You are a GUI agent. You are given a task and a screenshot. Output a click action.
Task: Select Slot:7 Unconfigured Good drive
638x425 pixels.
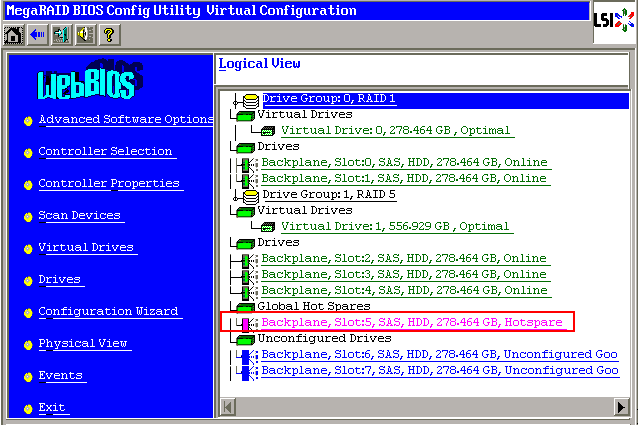point(440,371)
